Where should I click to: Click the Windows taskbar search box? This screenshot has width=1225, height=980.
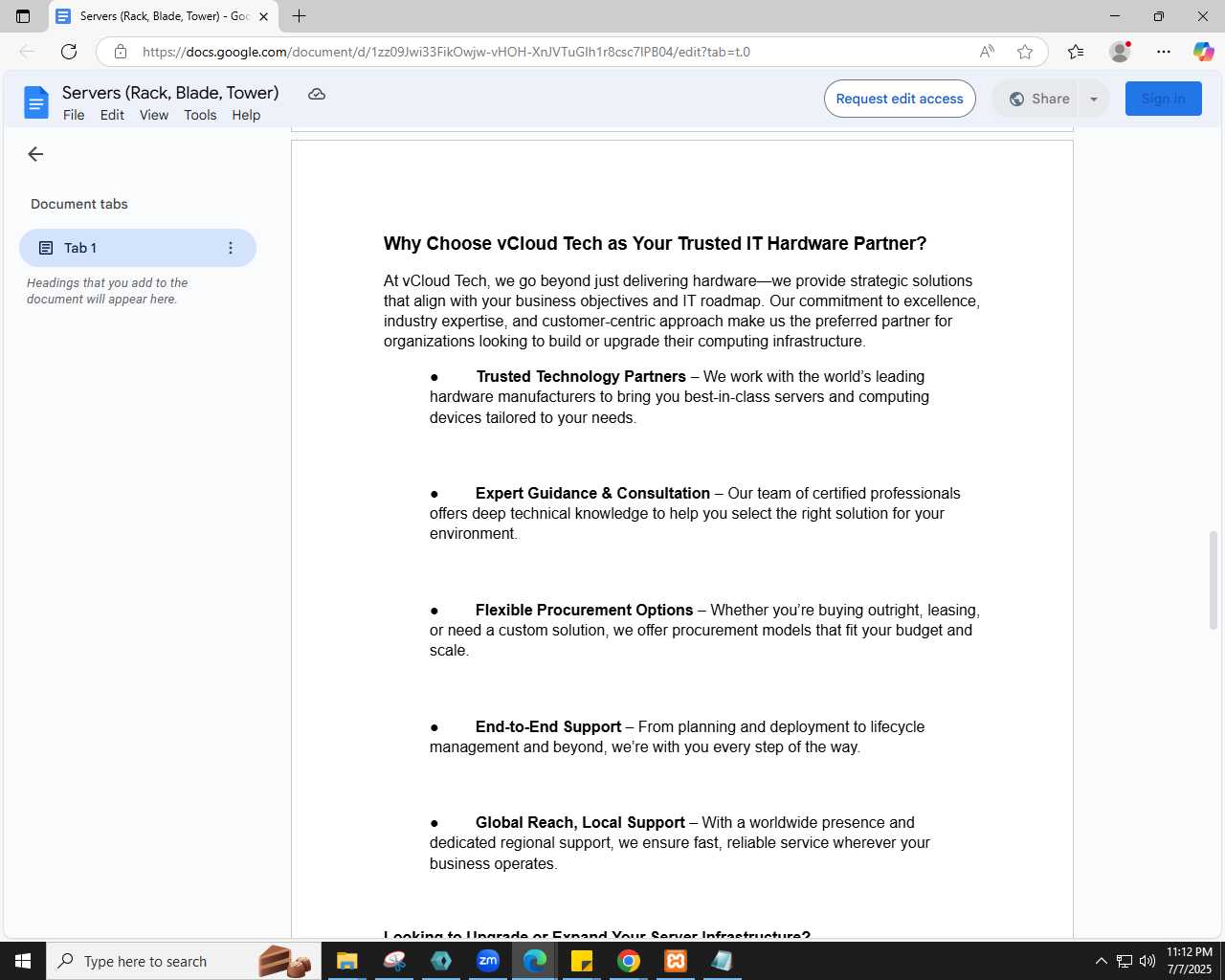point(184,961)
